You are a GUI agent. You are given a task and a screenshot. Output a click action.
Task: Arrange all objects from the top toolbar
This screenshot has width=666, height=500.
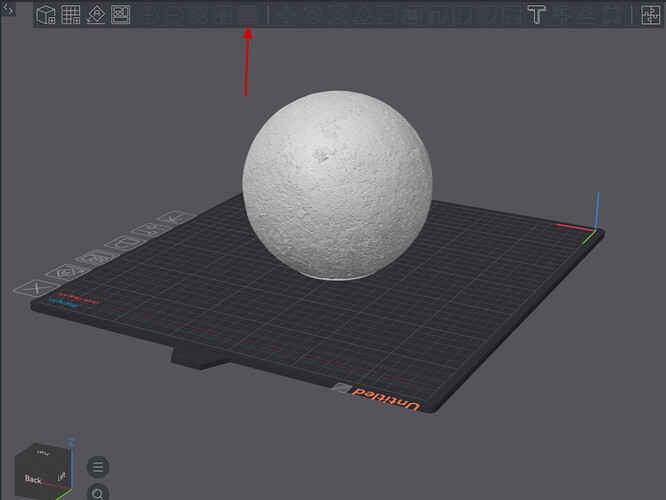tap(121, 15)
